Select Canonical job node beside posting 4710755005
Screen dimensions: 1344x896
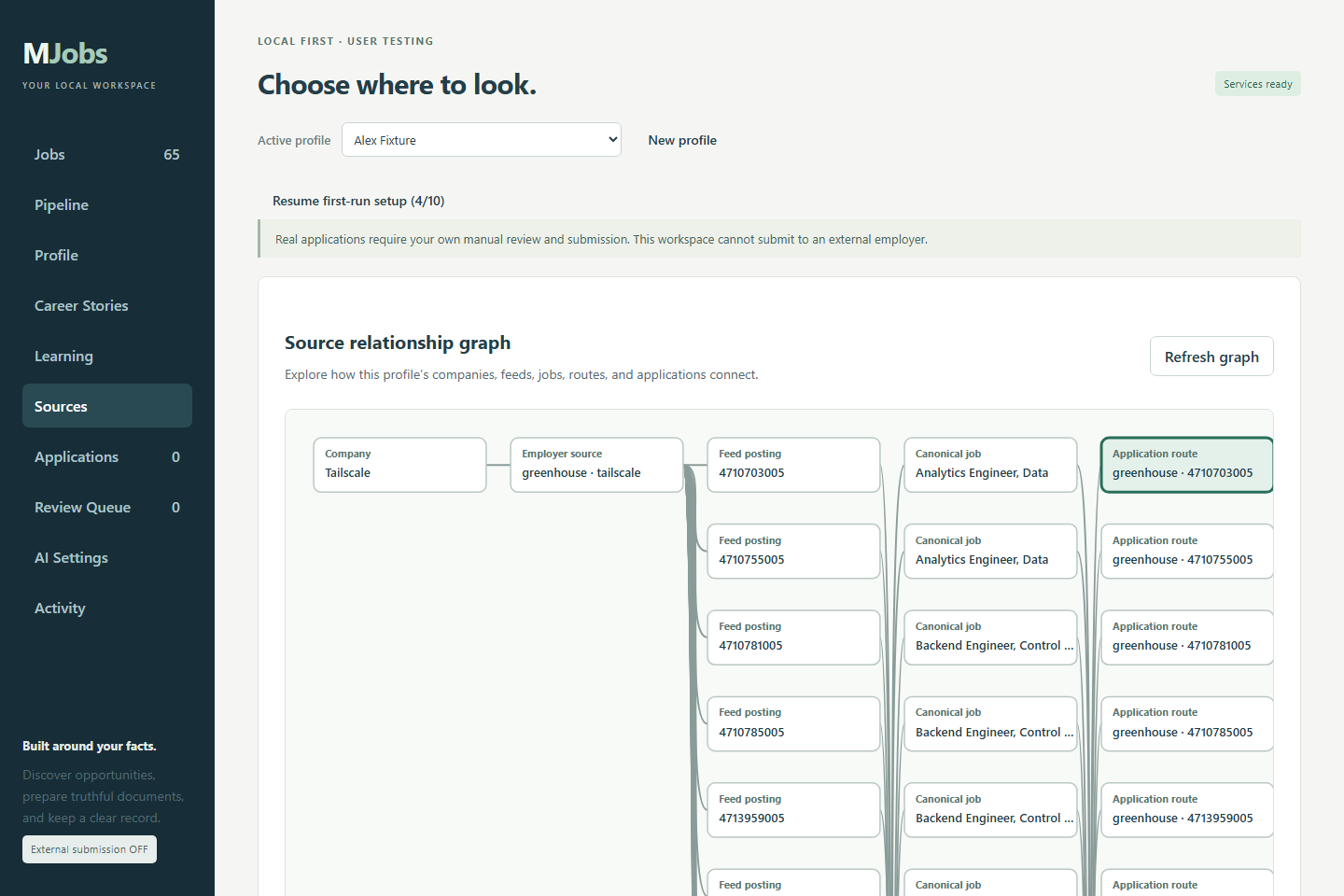(x=990, y=552)
